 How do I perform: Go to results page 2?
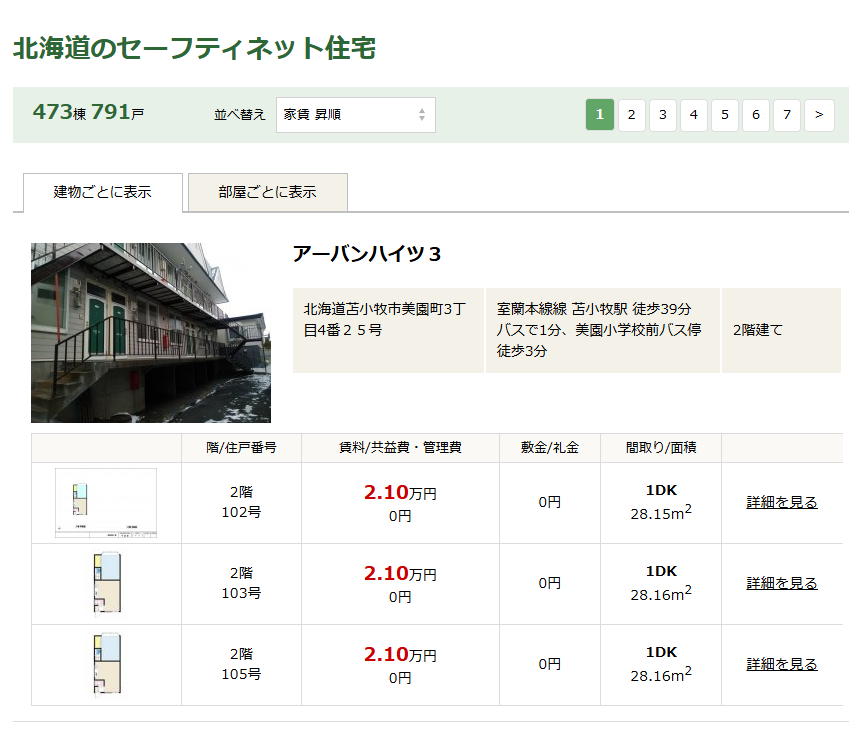pyautogui.click(x=631, y=114)
